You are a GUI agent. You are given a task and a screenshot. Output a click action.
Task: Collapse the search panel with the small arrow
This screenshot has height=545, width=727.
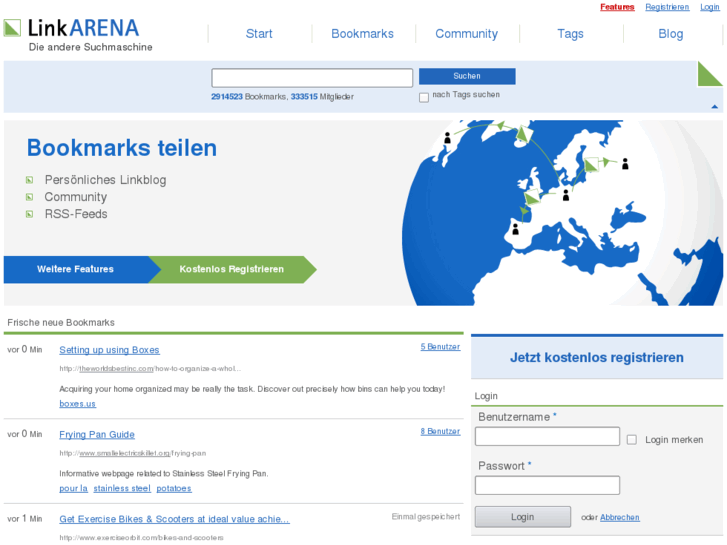click(x=714, y=107)
